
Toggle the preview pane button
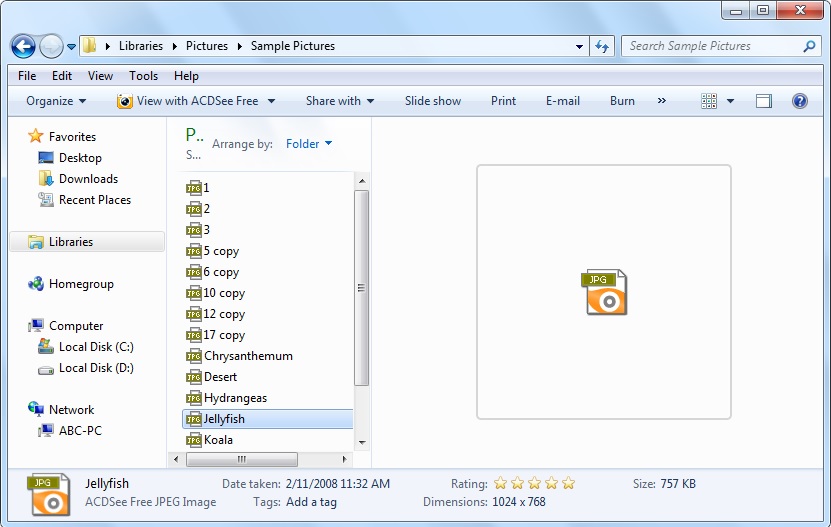coord(764,101)
